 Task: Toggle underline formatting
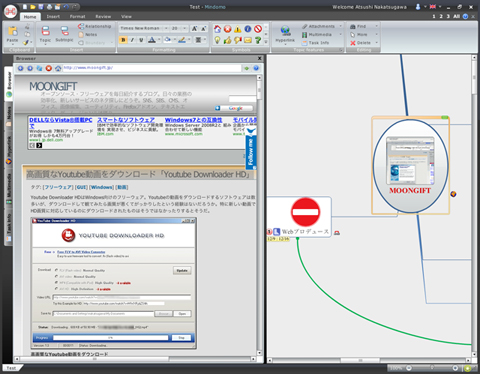pos(141,40)
